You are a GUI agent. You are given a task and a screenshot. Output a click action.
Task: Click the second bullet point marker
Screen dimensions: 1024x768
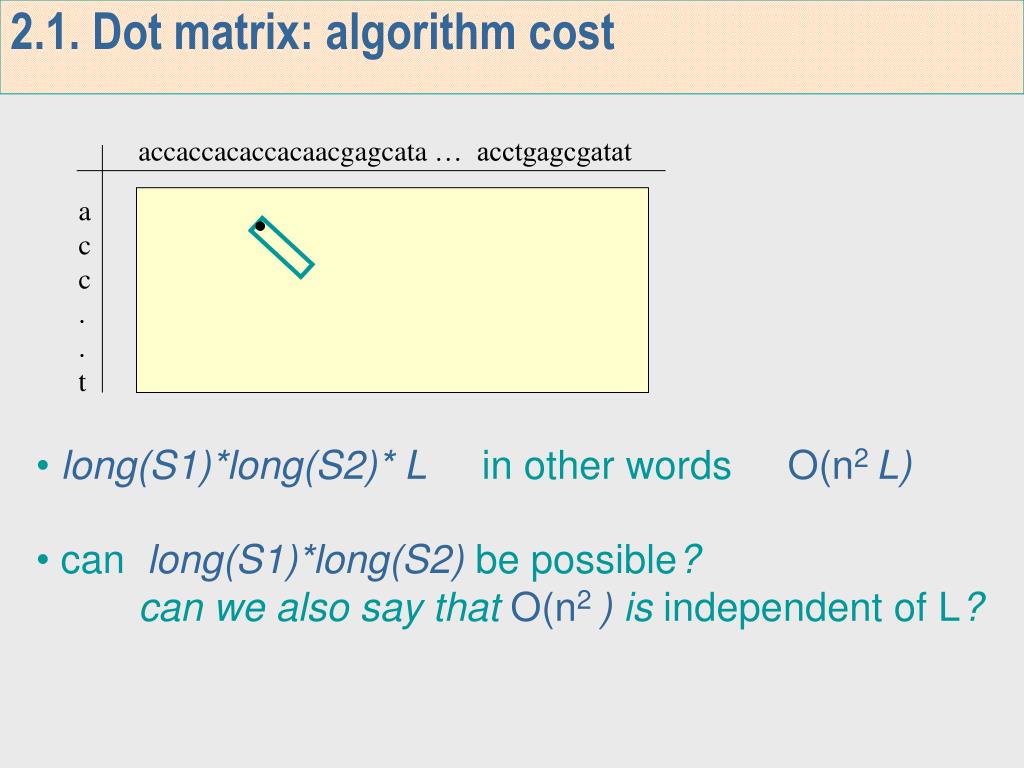point(43,560)
